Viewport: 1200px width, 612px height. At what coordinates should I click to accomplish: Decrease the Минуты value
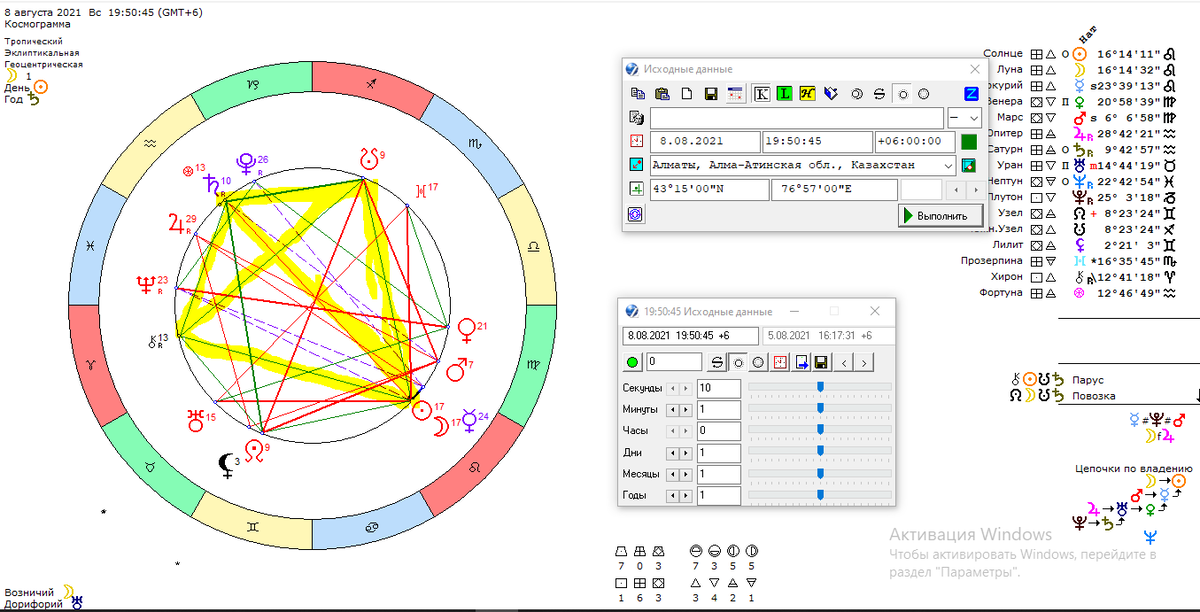coord(672,409)
